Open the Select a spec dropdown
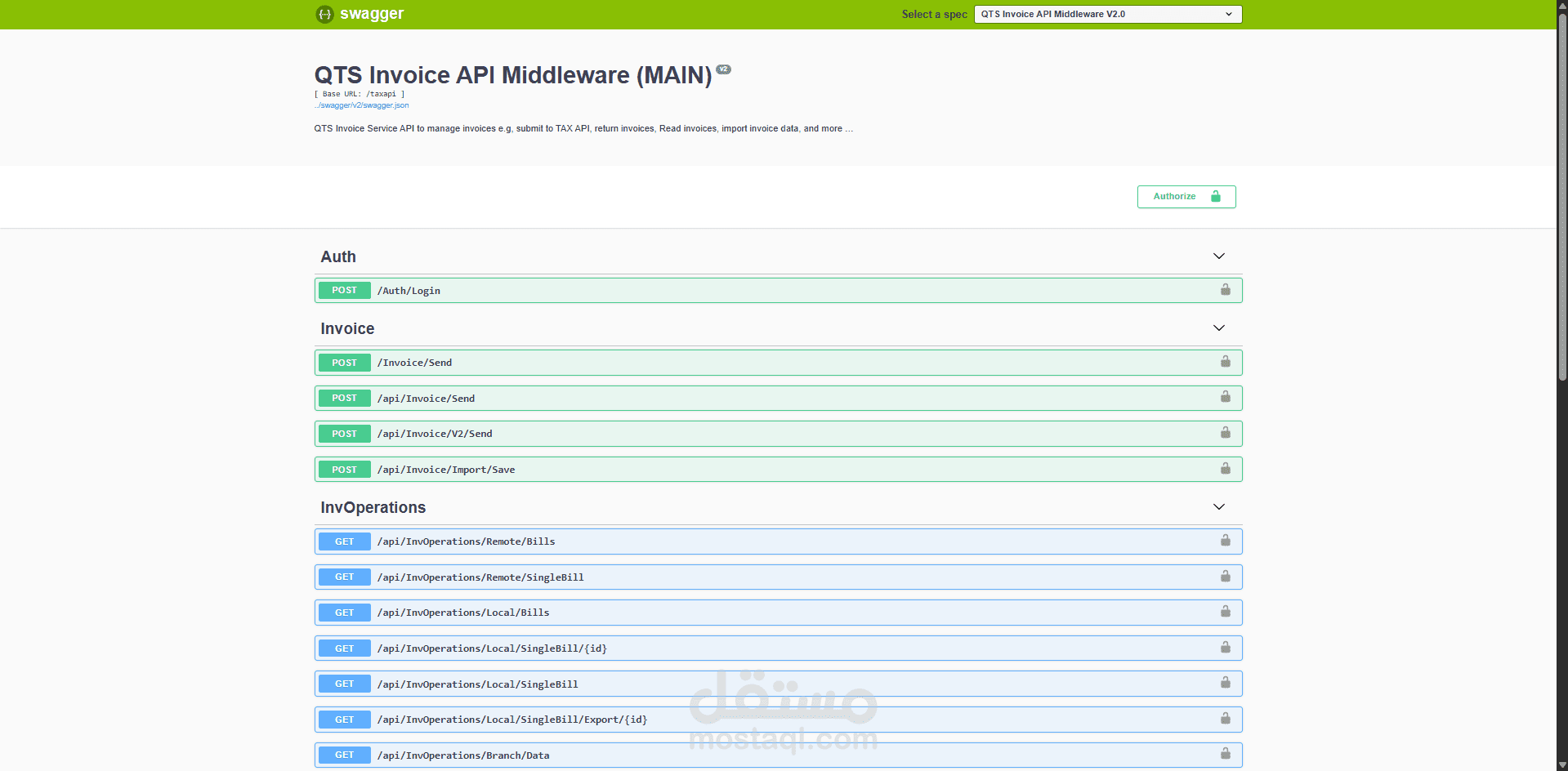 [x=1108, y=14]
